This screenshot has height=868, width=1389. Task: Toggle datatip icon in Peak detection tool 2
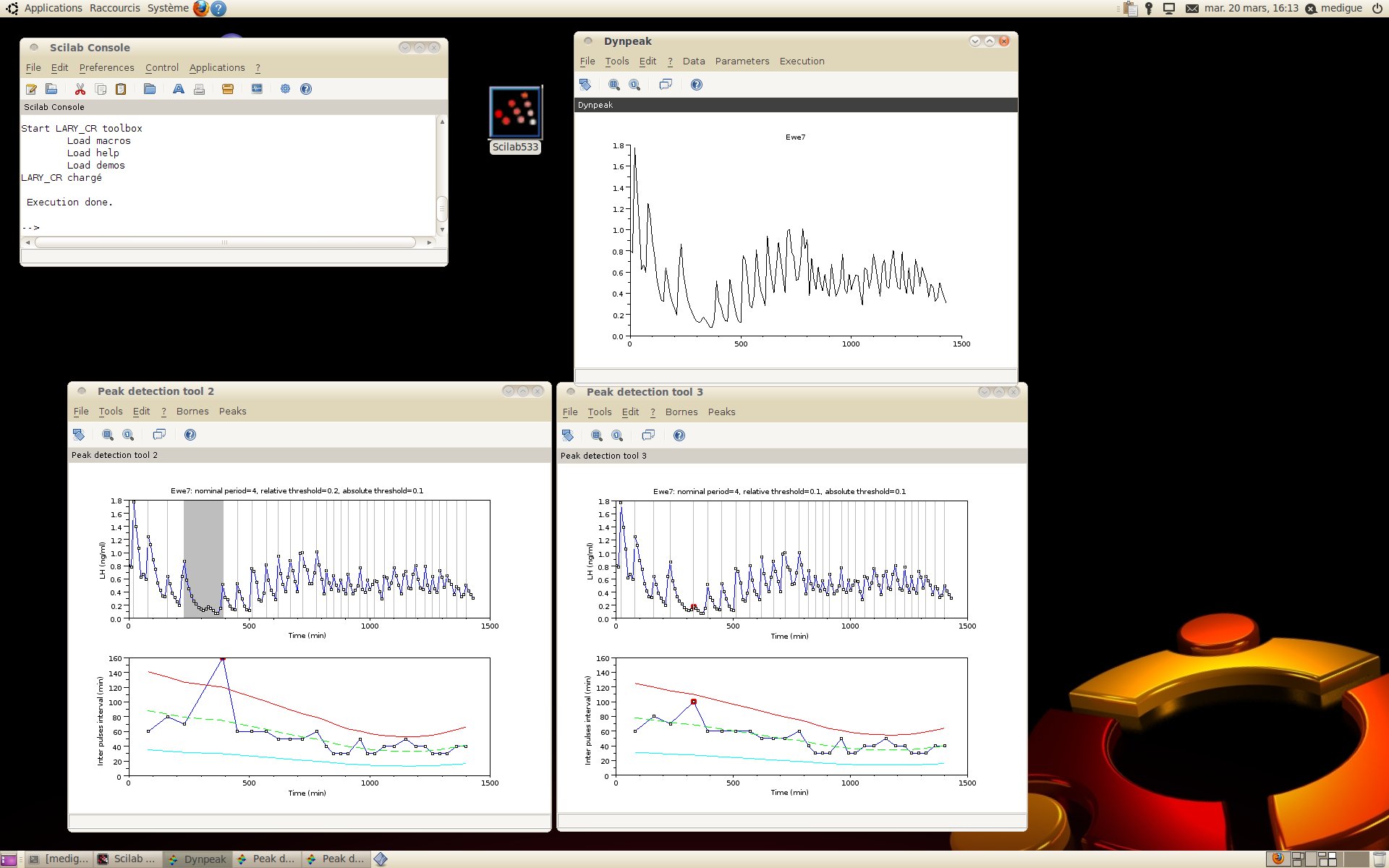[x=159, y=435]
